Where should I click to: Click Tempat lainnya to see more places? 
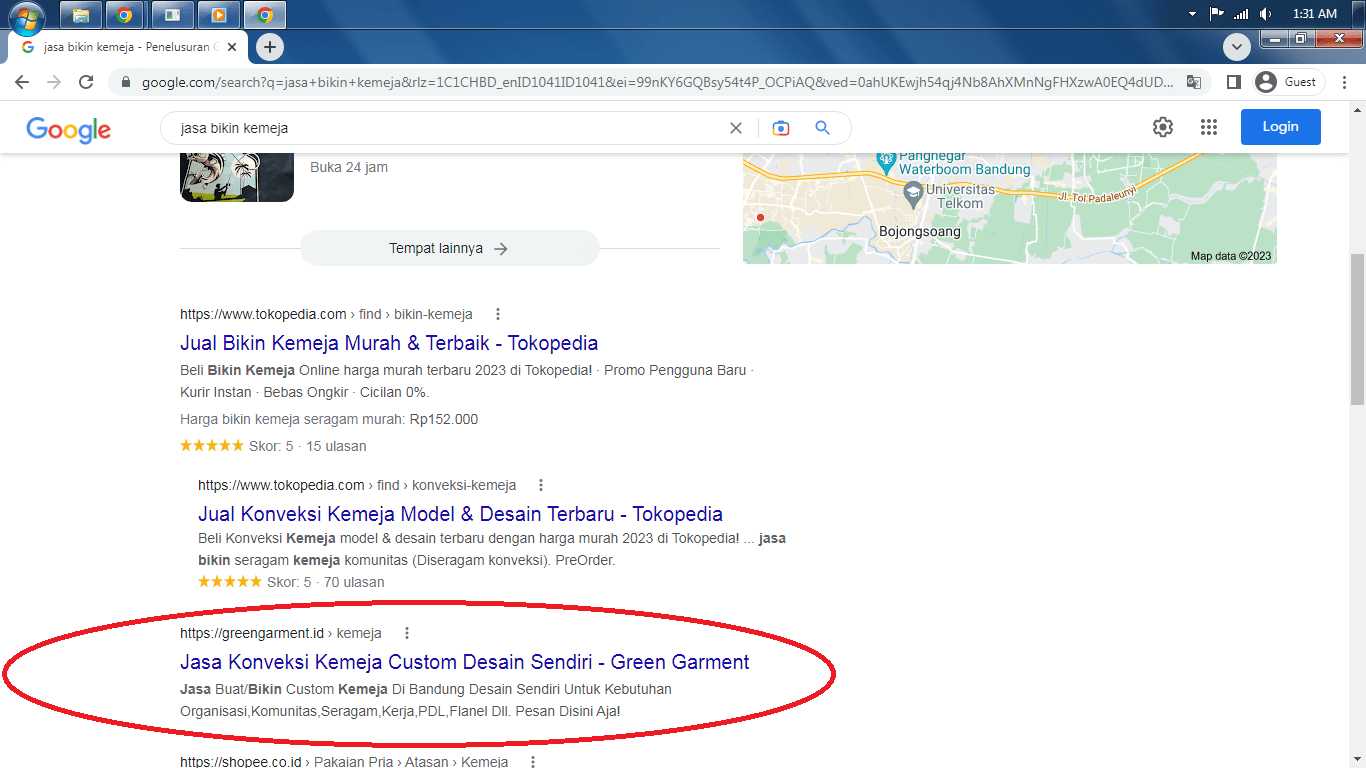point(449,248)
